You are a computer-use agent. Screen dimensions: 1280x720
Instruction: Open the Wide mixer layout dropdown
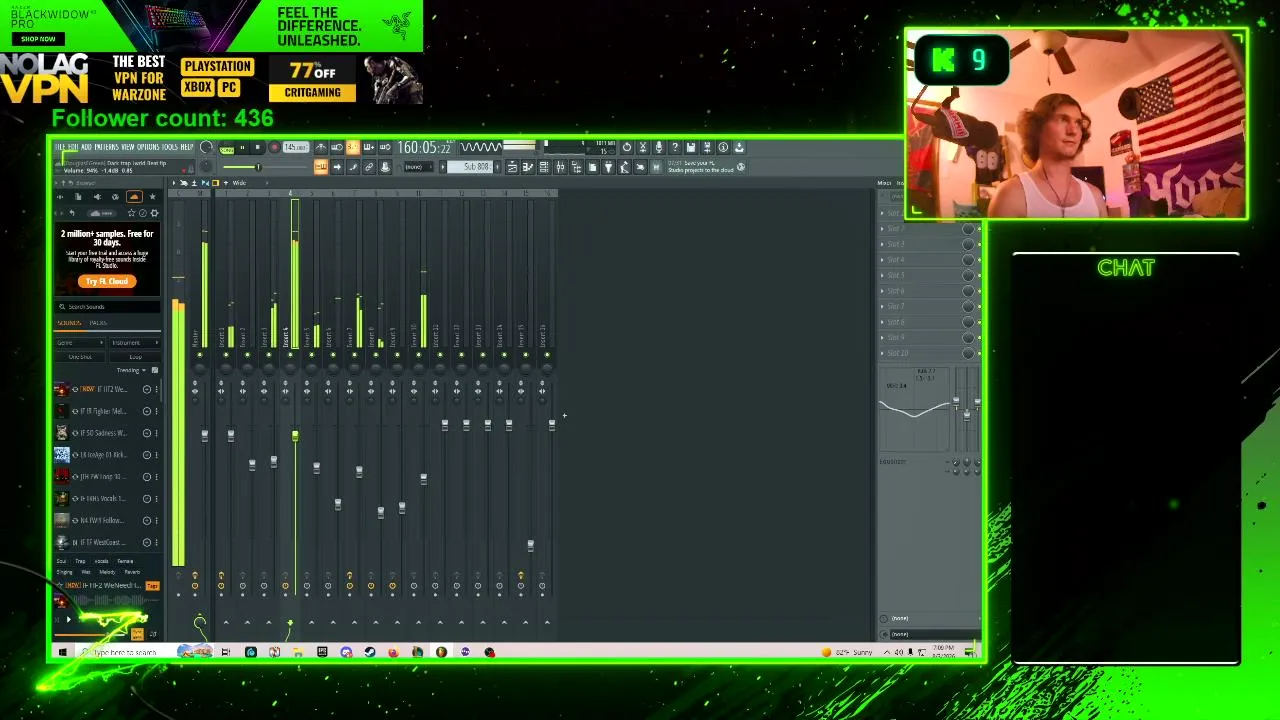tap(240, 183)
